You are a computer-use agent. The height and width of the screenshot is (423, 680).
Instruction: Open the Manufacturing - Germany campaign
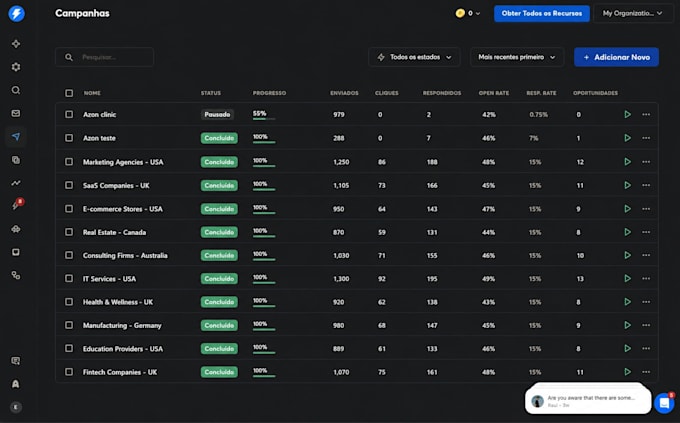pyautogui.click(x=122, y=325)
